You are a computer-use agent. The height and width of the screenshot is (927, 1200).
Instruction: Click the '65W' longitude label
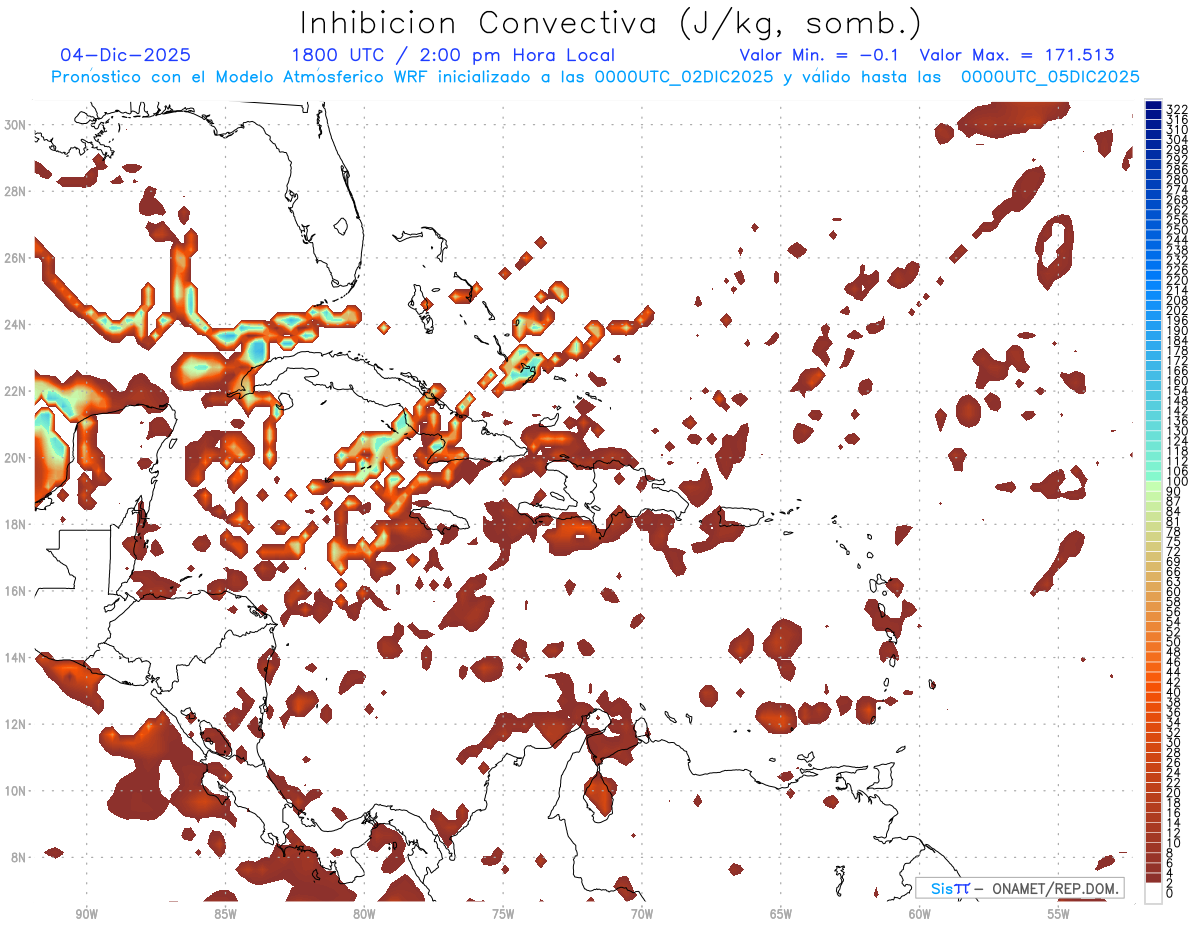point(781,913)
